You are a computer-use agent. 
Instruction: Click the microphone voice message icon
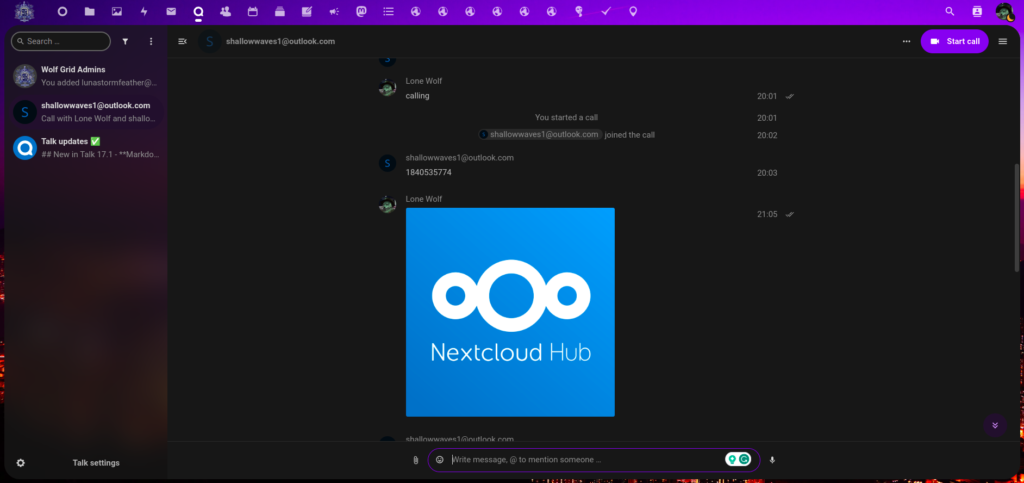[x=772, y=460]
